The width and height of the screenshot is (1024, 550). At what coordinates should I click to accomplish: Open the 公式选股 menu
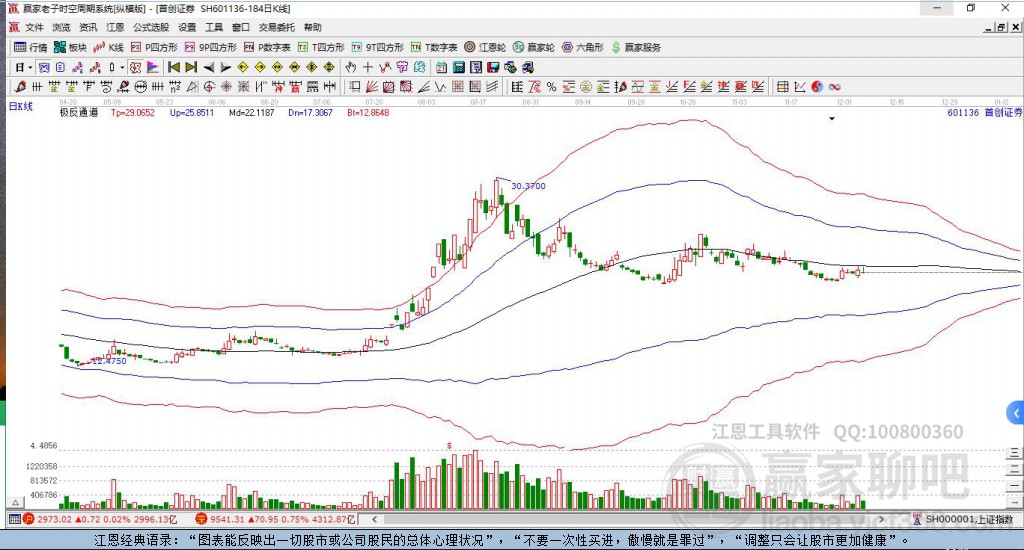[x=151, y=27]
